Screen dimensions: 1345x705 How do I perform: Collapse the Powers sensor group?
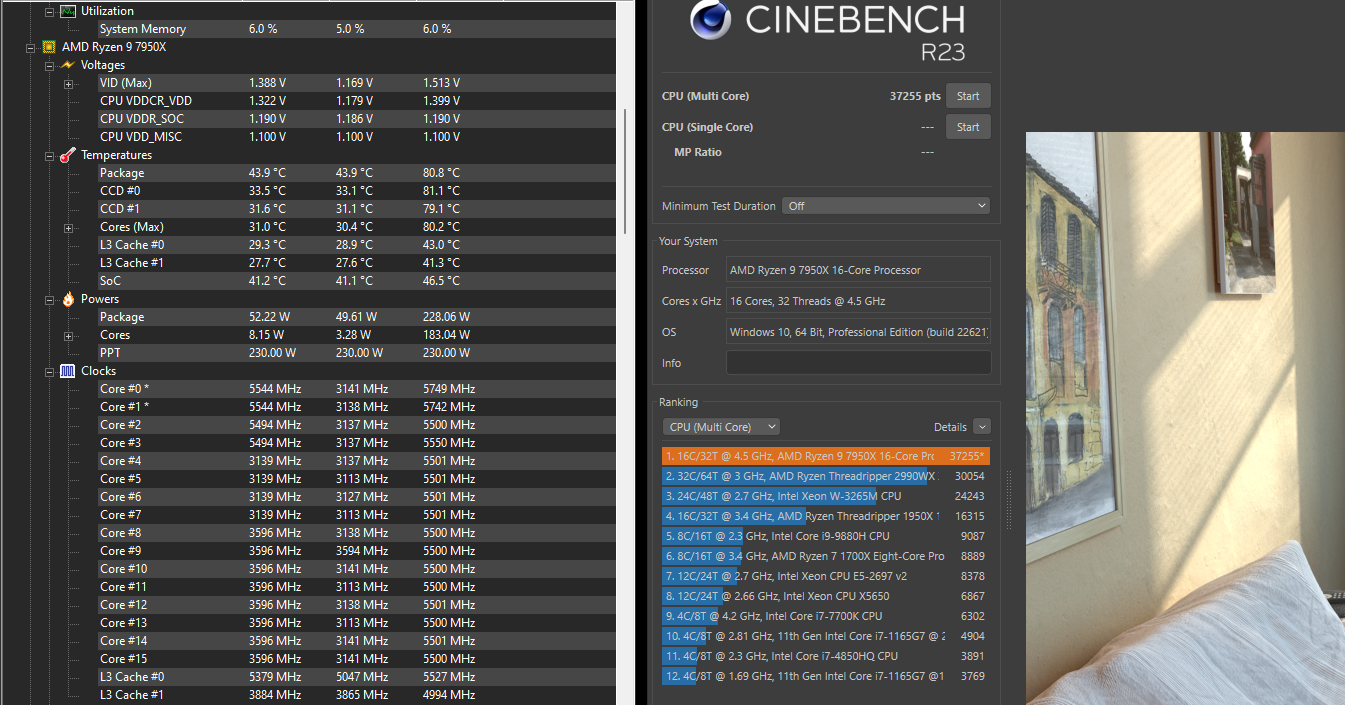tap(48, 298)
